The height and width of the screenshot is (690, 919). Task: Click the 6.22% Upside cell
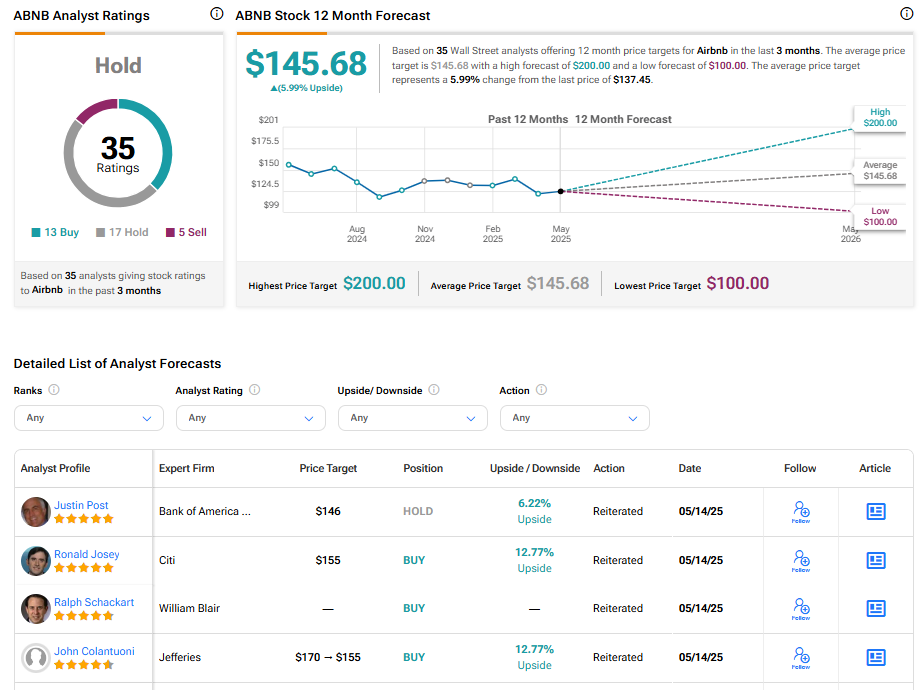point(535,511)
